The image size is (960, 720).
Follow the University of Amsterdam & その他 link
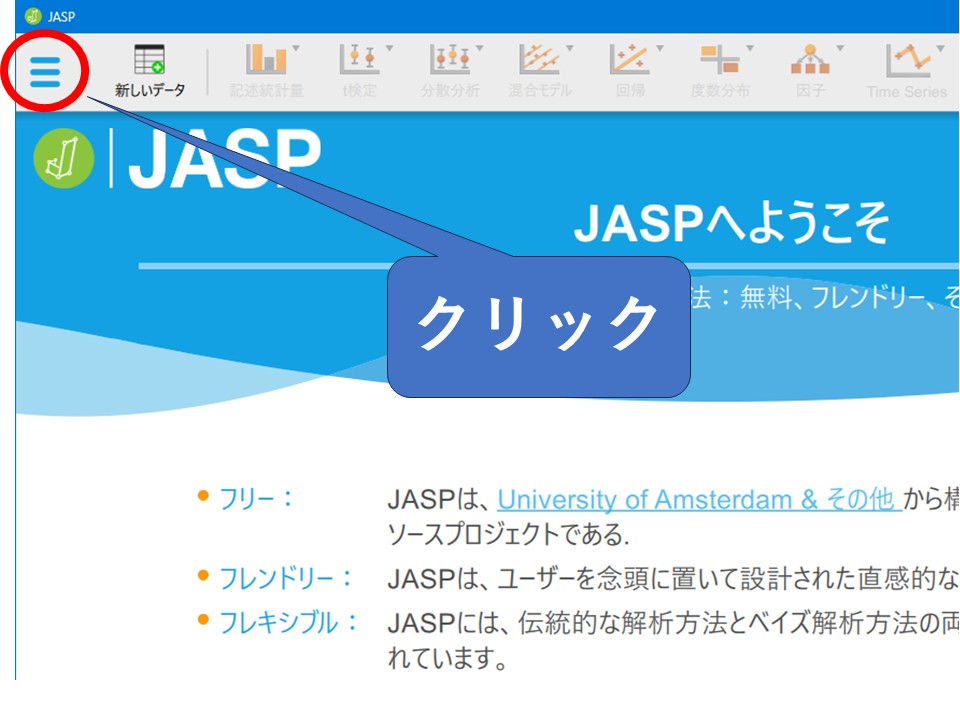click(x=699, y=500)
